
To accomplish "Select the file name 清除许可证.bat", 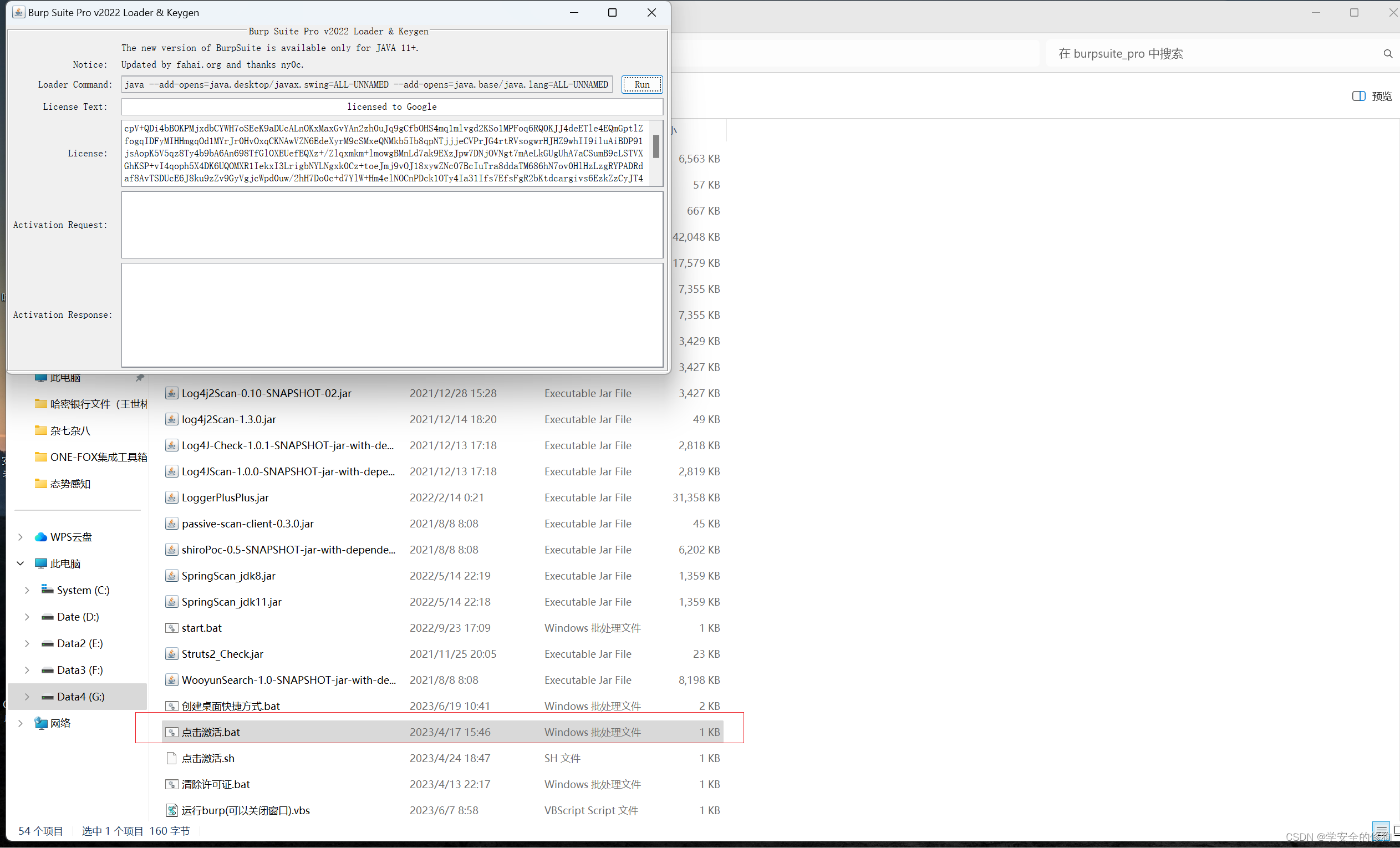I will tap(216, 784).
